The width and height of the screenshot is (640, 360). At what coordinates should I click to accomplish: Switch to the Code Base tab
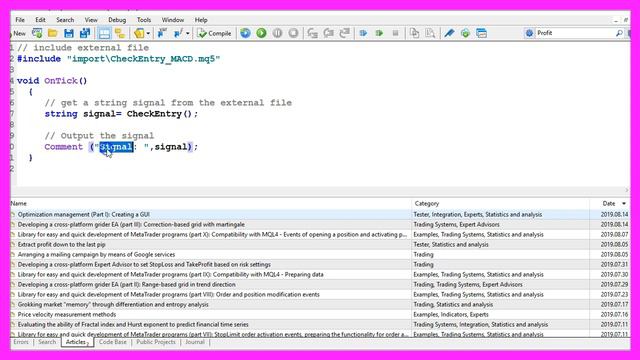[x=113, y=342]
